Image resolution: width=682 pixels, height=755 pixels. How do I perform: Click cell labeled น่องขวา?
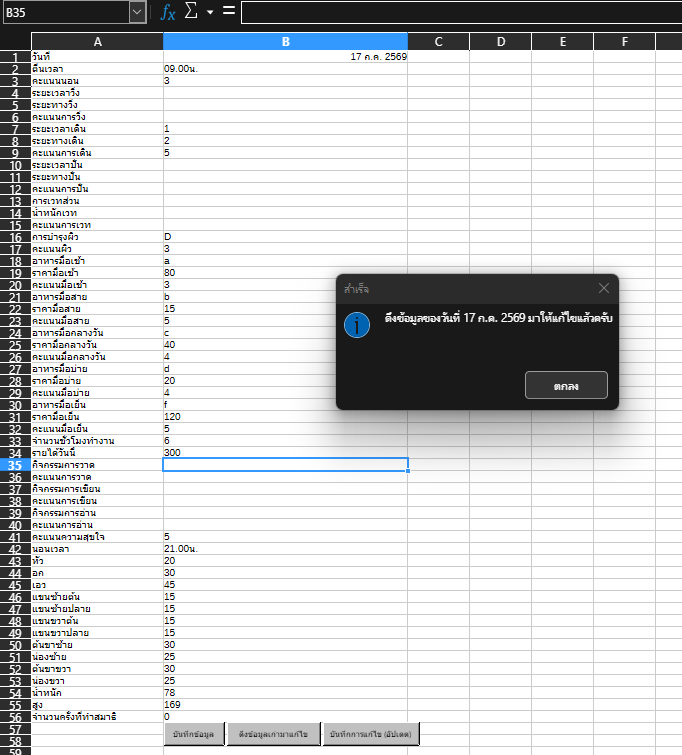(97, 681)
